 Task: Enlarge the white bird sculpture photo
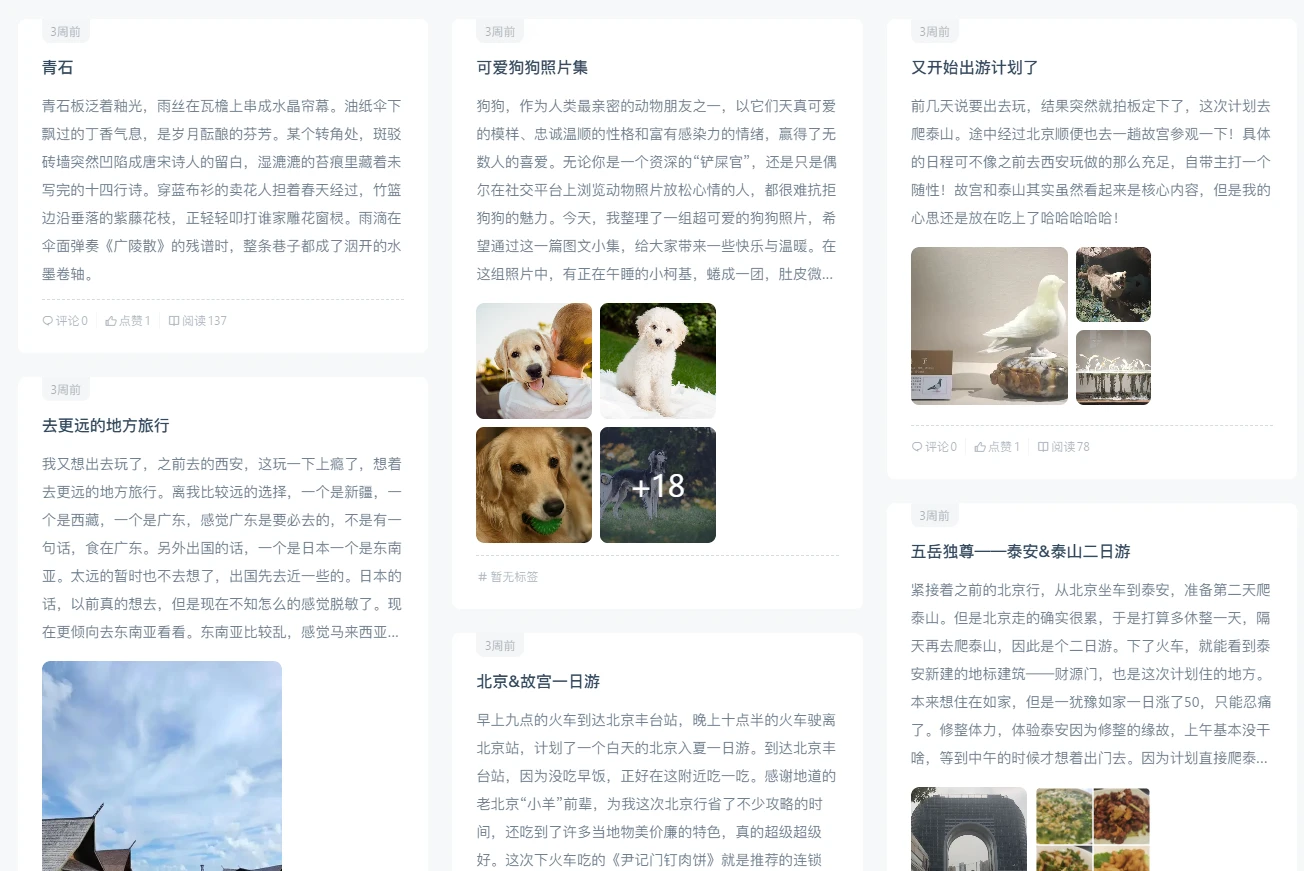coord(989,326)
